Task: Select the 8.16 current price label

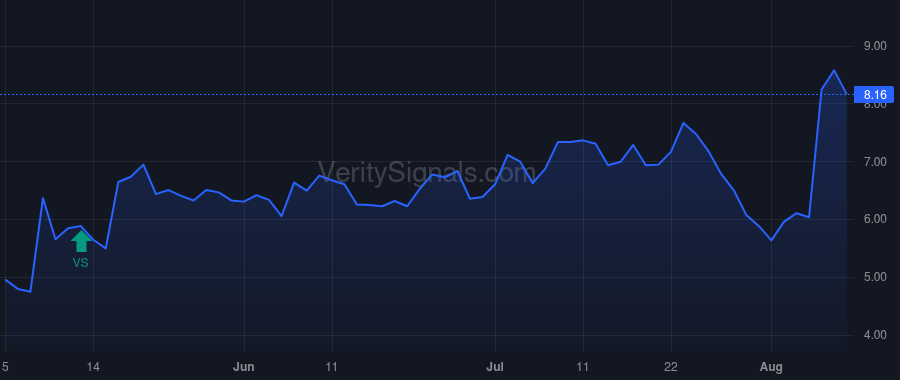Action: click(875, 95)
